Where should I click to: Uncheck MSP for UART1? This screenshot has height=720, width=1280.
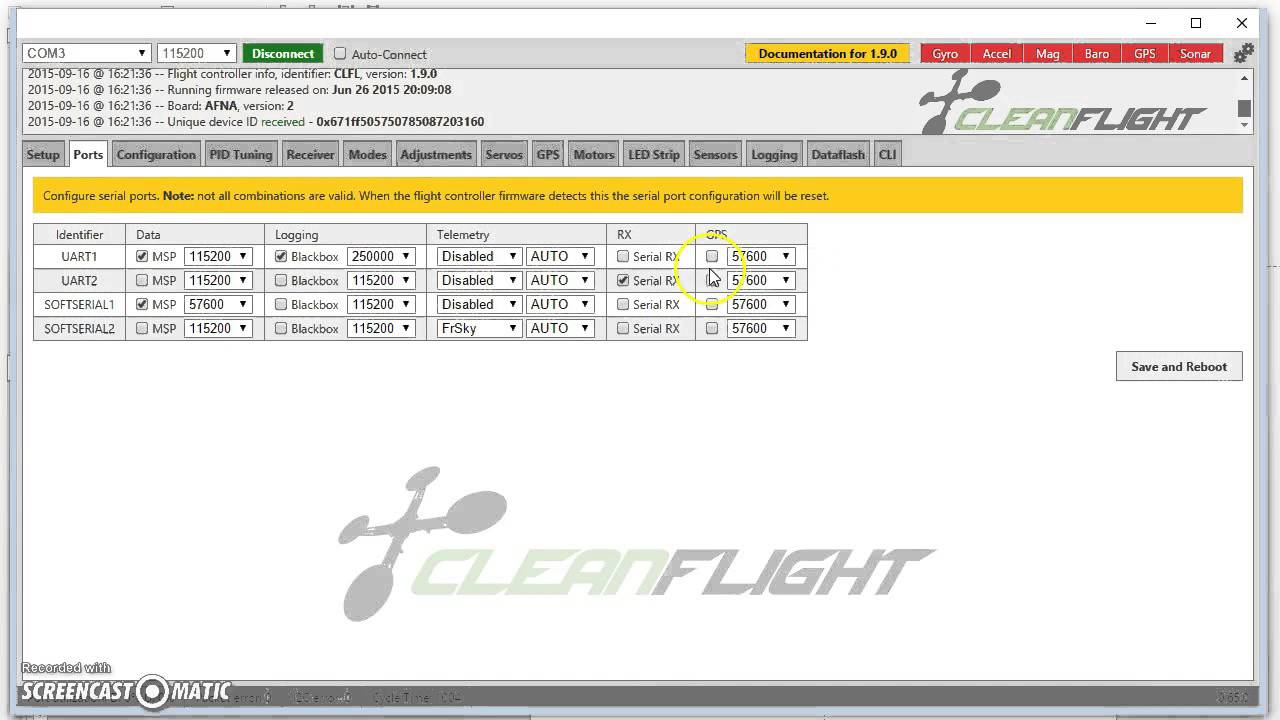[x=142, y=257]
